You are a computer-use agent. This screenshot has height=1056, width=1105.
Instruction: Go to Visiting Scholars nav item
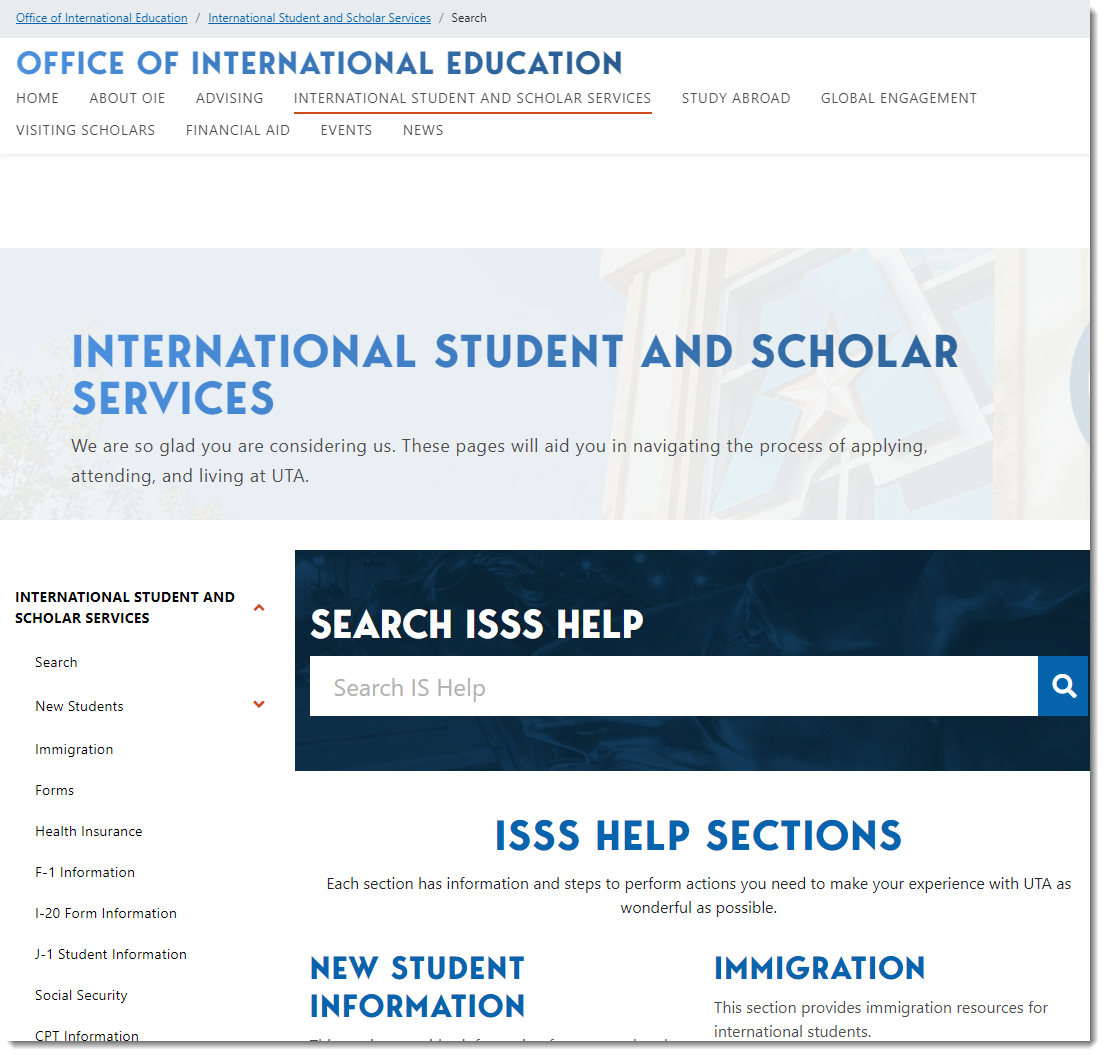[x=85, y=130]
